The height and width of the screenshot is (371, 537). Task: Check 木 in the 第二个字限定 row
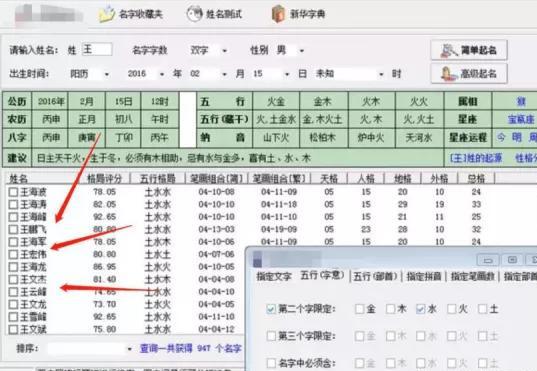(x=390, y=309)
